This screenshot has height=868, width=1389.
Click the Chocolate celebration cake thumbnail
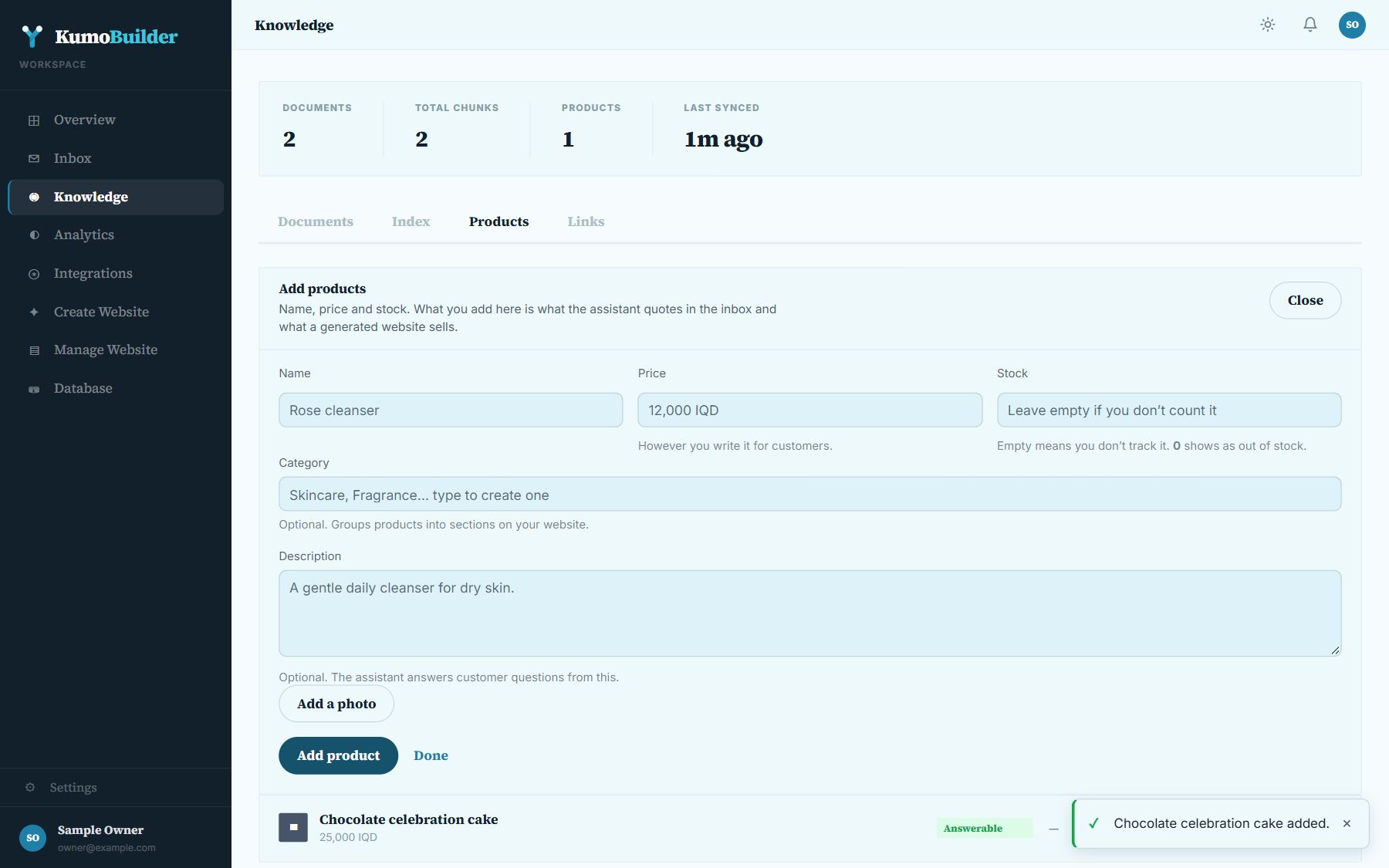[293, 827]
